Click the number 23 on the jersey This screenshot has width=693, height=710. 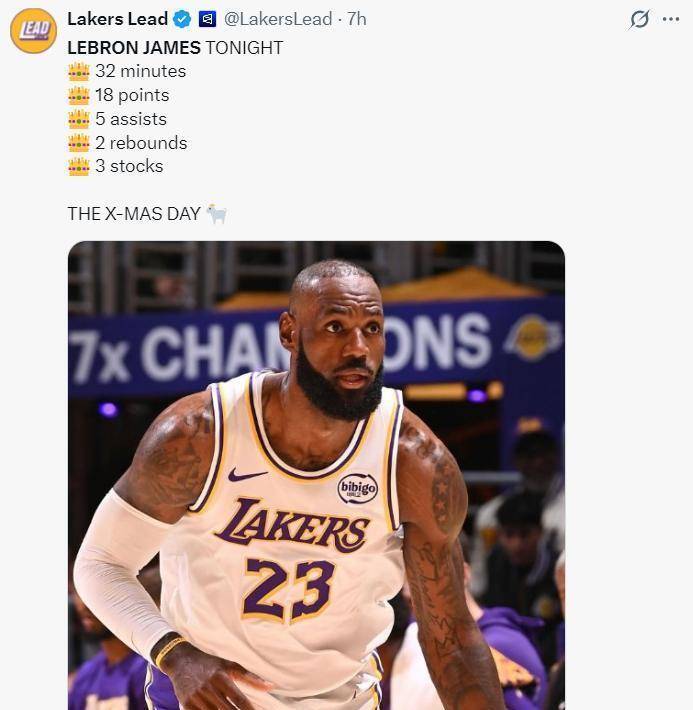(x=288, y=588)
